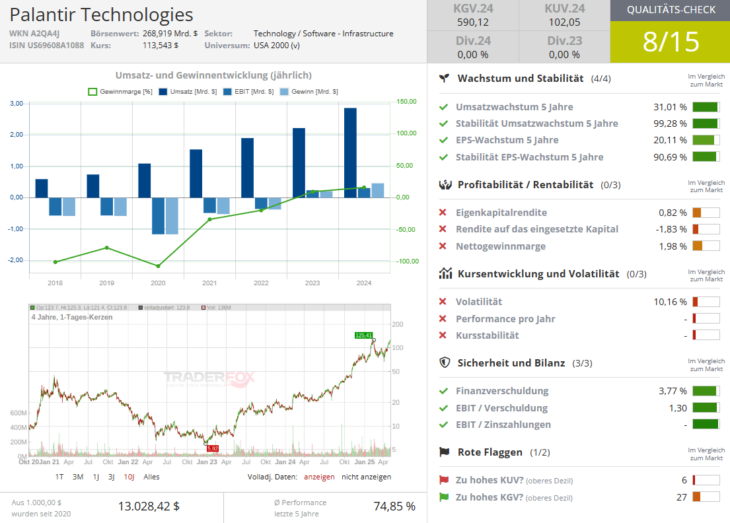Click the green checkmark beside Finanzverschuldung
Viewport: 730px width, 523px height.
443,391
